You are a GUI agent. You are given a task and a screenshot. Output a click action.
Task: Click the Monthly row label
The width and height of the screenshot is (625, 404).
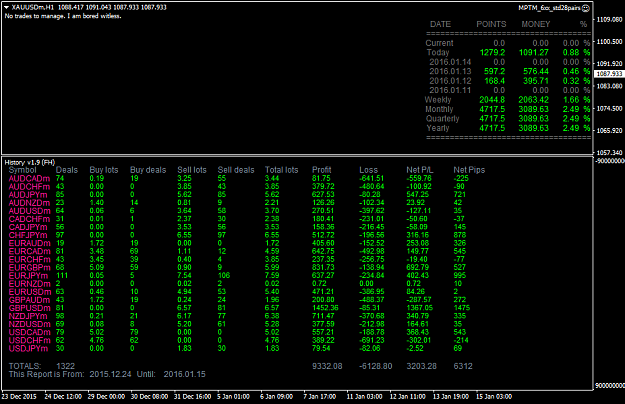point(439,109)
